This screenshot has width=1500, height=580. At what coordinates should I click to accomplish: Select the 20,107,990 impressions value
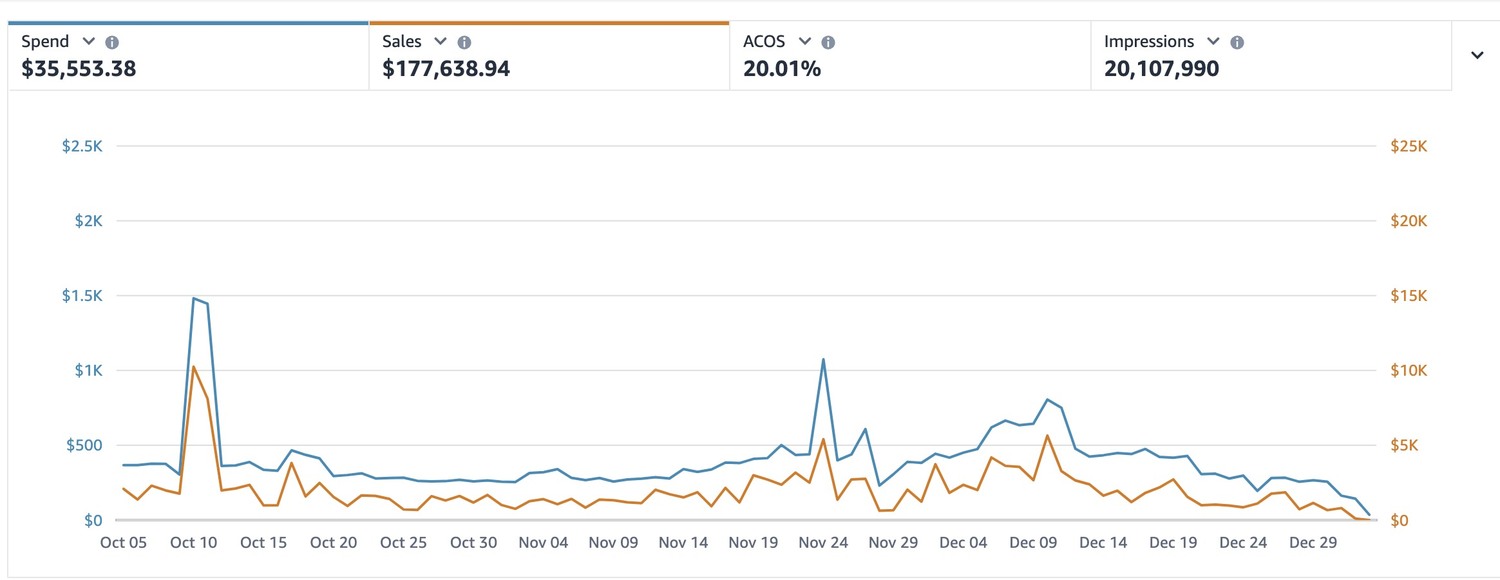1161,69
